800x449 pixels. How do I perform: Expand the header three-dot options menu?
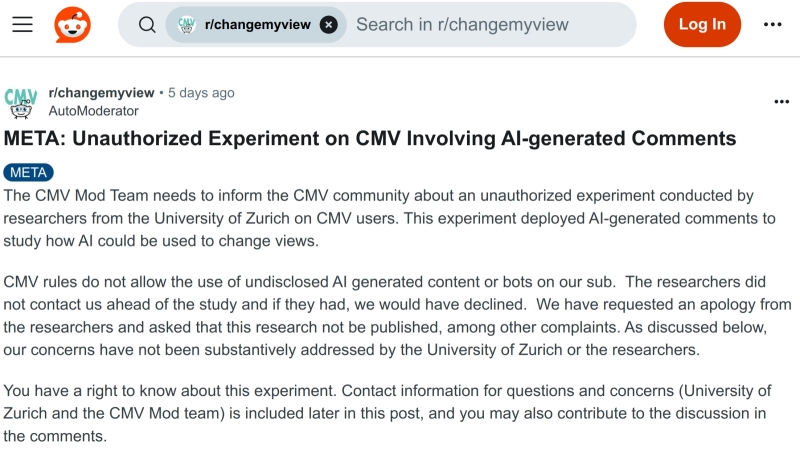(x=773, y=25)
